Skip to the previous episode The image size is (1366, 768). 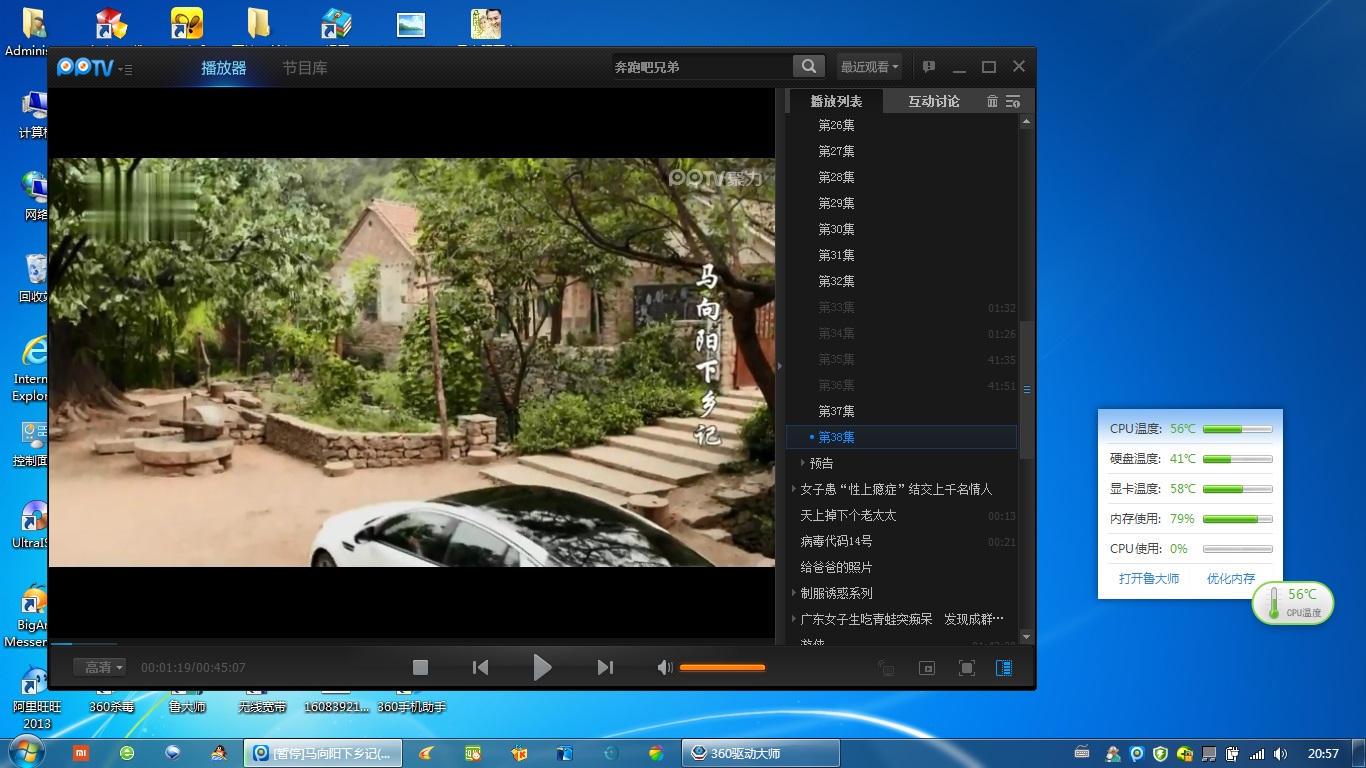[480, 667]
